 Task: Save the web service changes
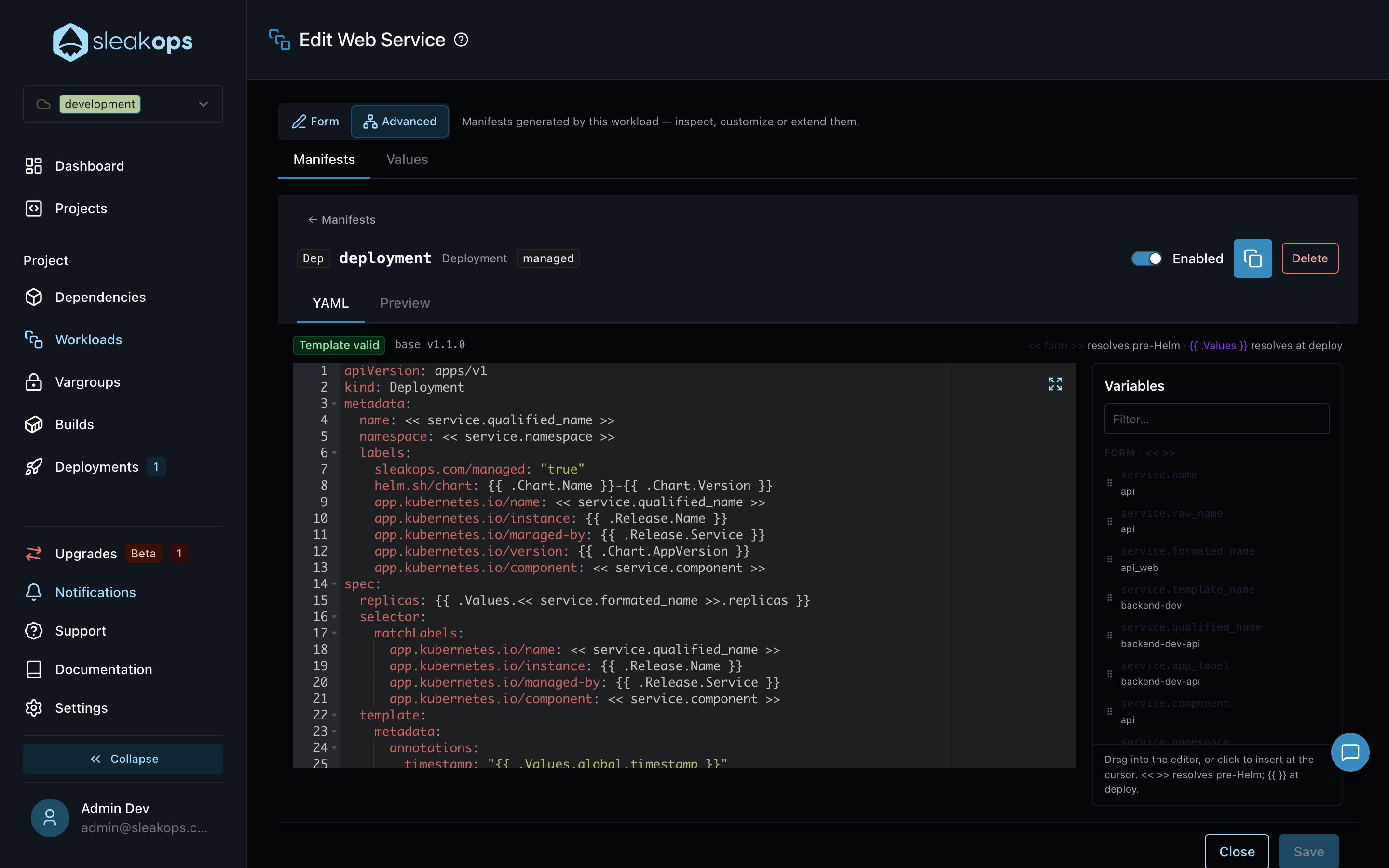1308,851
